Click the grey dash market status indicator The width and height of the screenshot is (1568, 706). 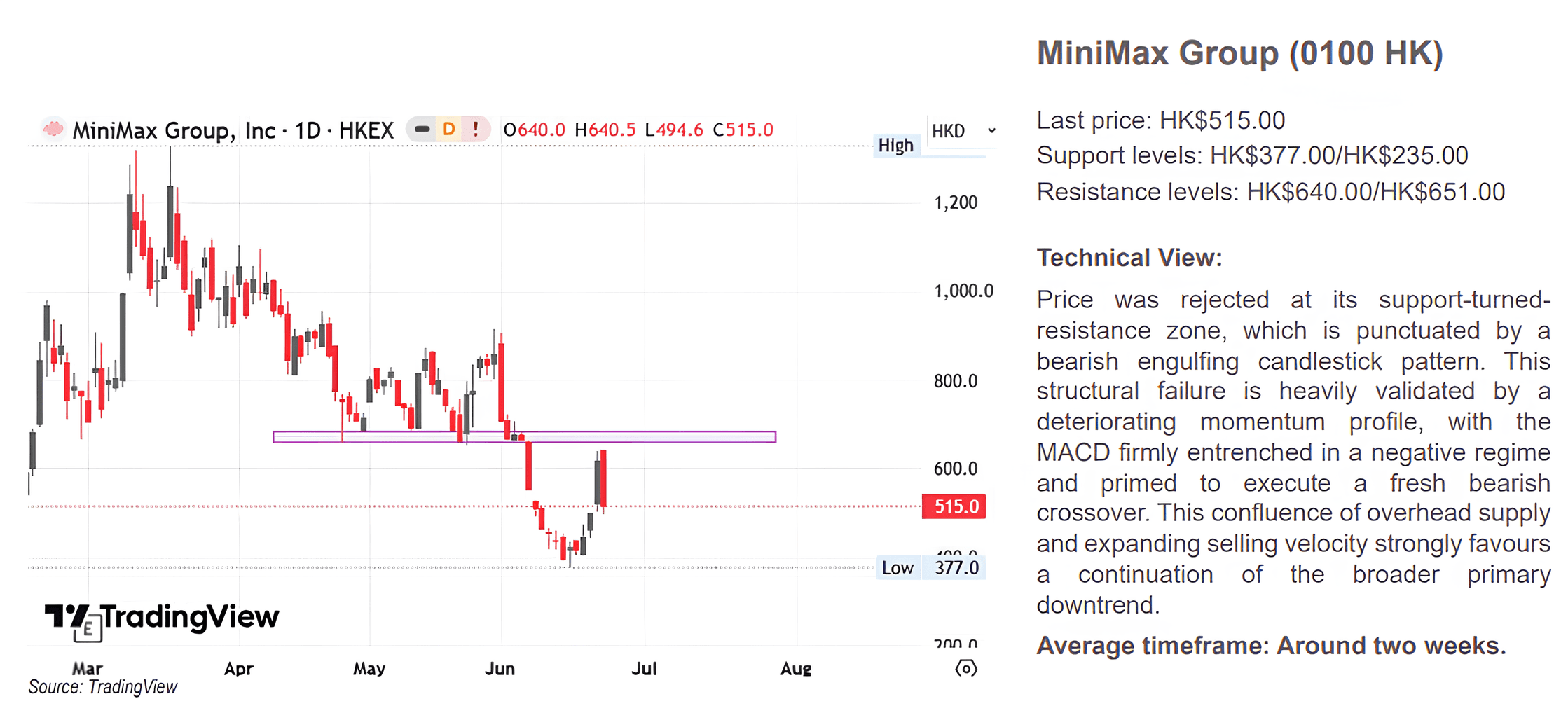tap(422, 129)
